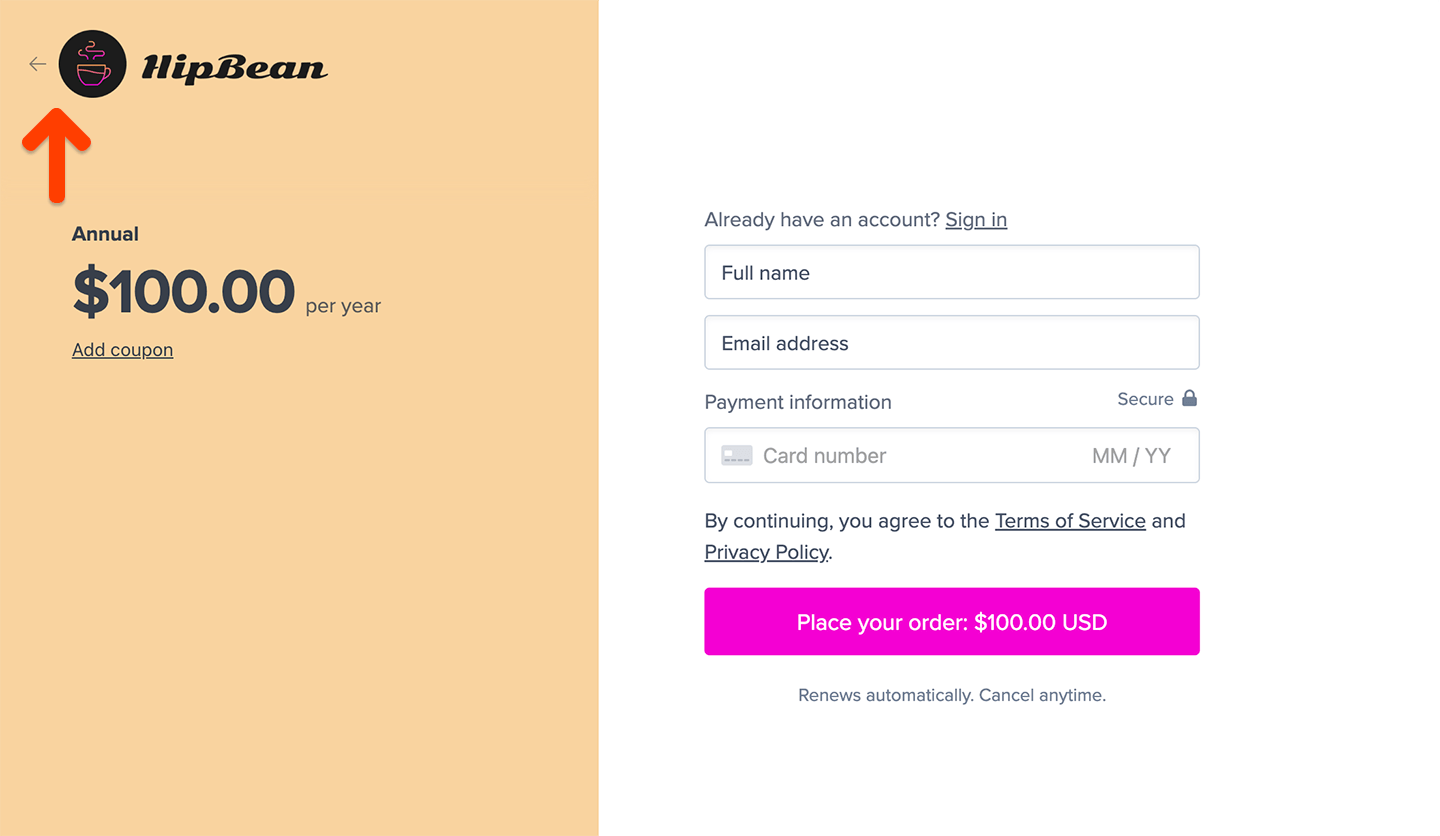The width and height of the screenshot is (1440, 836).
Task: Open the Privacy Policy link
Action: (x=766, y=552)
